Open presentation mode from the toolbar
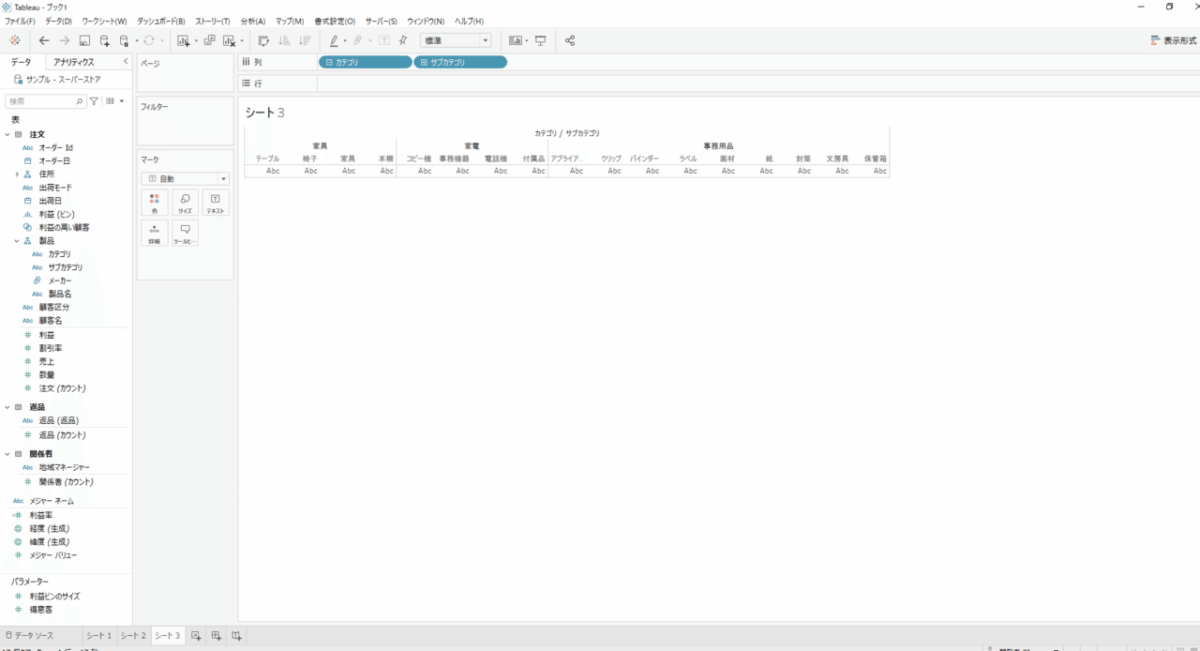The width and height of the screenshot is (1200, 651). [x=541, y=41]
